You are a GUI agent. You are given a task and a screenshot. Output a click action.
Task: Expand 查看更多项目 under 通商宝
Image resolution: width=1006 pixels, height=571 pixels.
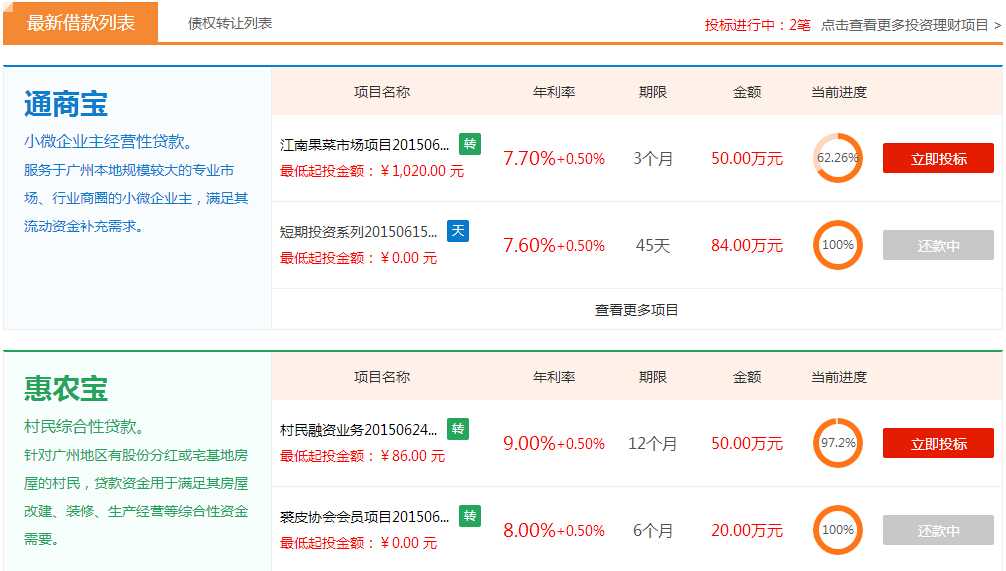pyautogui.click(x=636, y=310)
